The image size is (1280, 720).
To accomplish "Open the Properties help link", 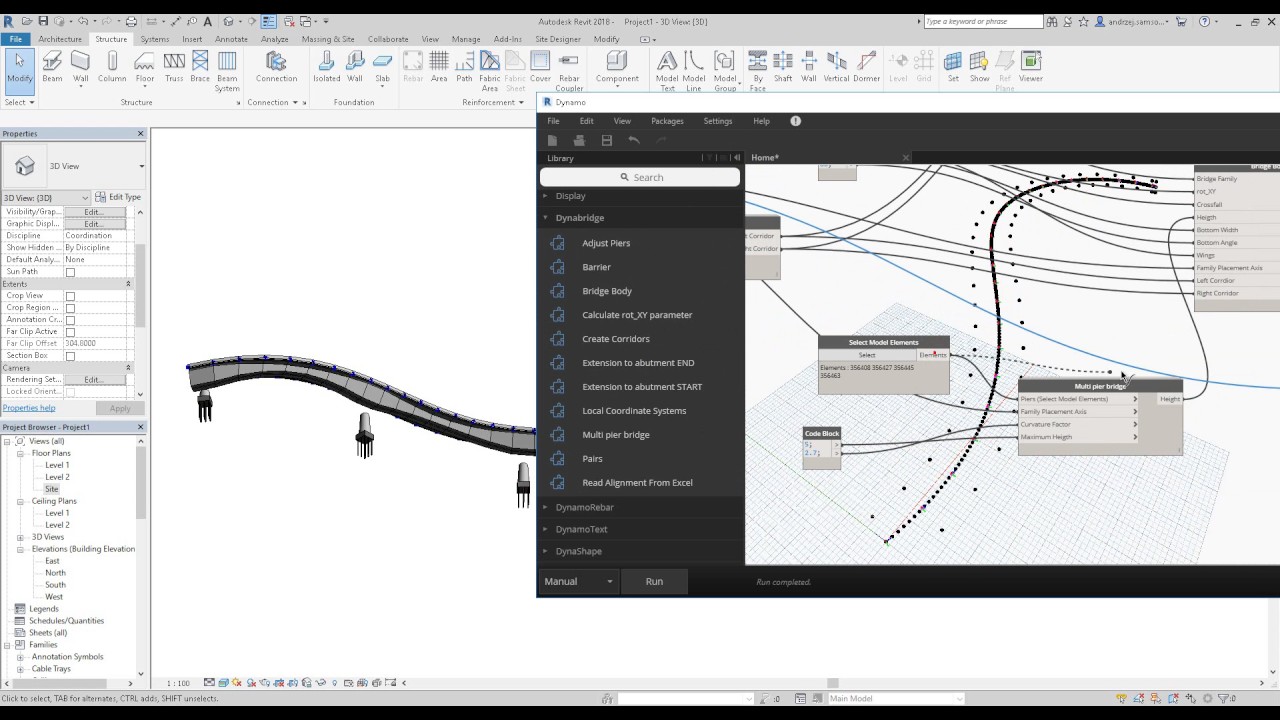I will (x=29, y=408).
